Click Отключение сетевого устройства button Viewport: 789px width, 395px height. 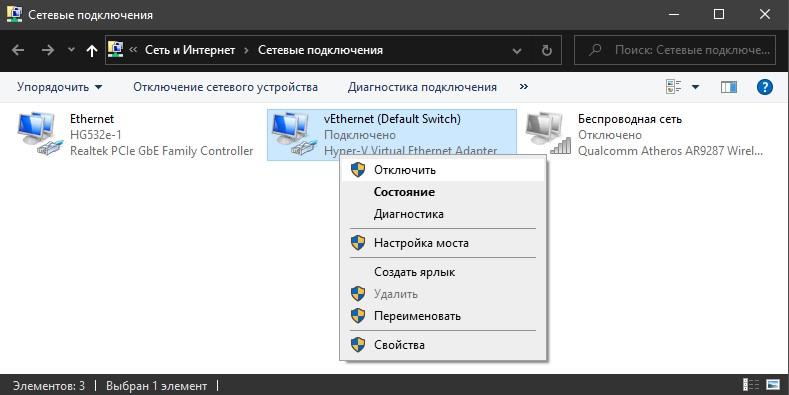pos(225,87)
